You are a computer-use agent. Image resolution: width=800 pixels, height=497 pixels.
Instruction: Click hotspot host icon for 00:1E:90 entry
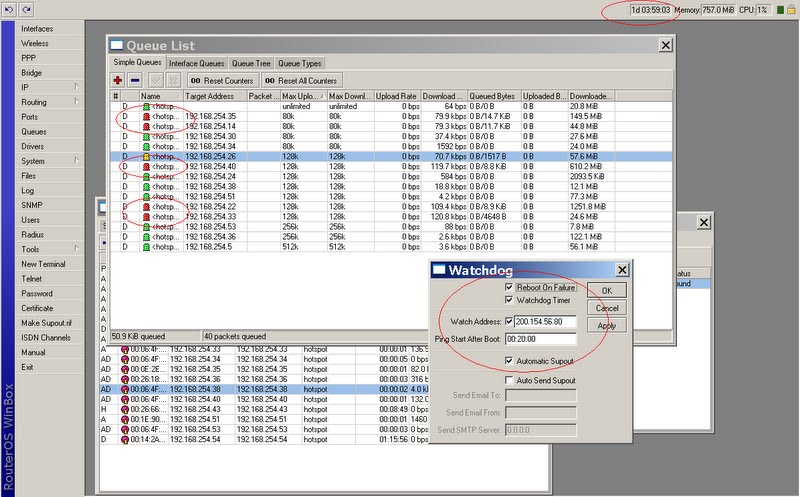[x=124, y=419]
